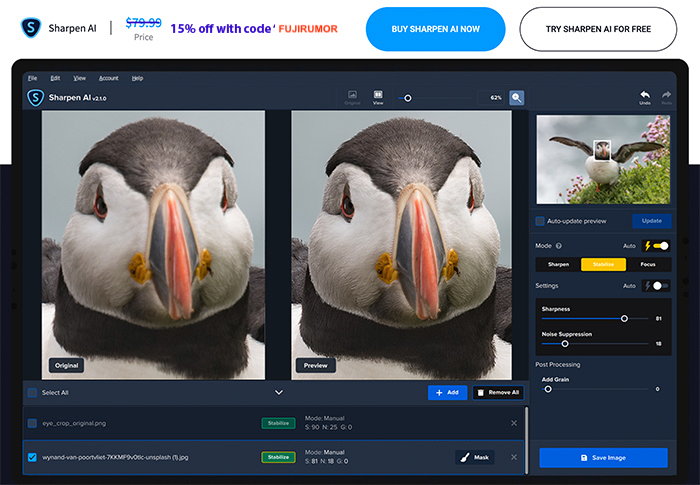Open Mask brush for the wynand image
The image size is (700, 485).
coord(475,457)
